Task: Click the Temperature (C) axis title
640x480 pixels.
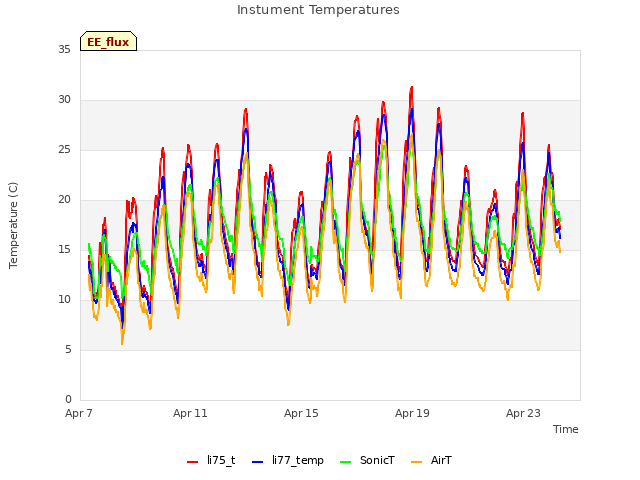Action: point(13,225)
